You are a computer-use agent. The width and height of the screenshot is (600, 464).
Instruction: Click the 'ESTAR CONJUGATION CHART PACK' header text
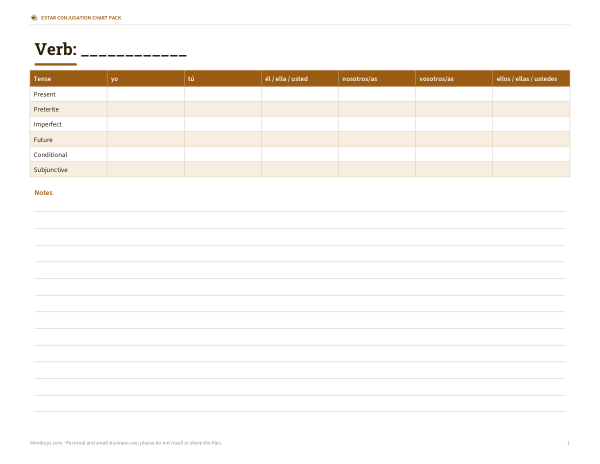(x=81, y=18)
